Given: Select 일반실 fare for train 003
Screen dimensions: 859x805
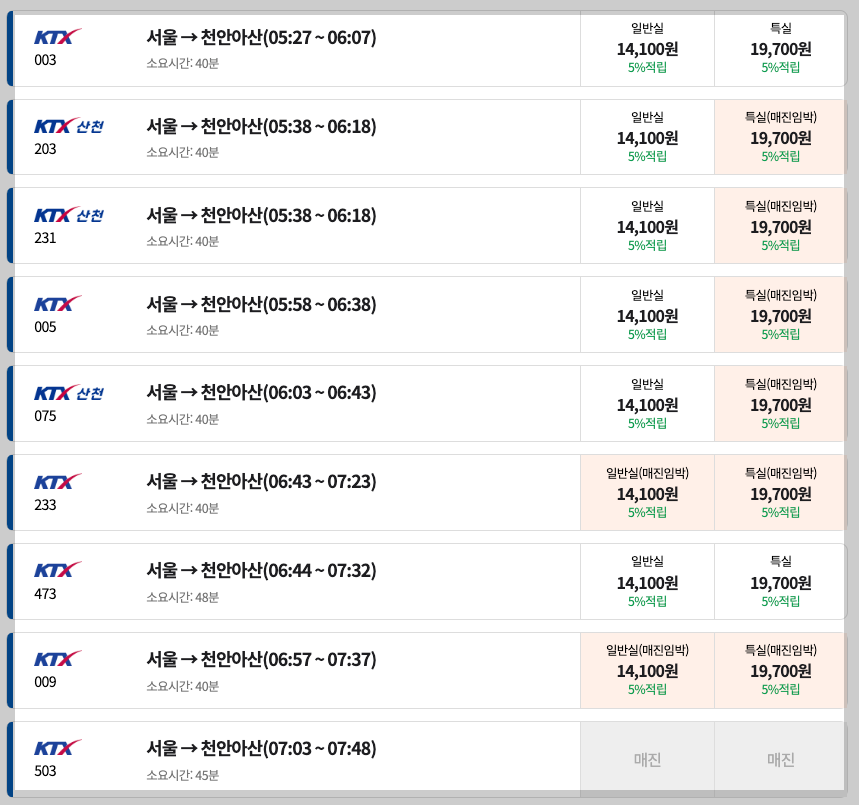Looking at the screenshot, I should pyautogui.click(x=646, y=45).
